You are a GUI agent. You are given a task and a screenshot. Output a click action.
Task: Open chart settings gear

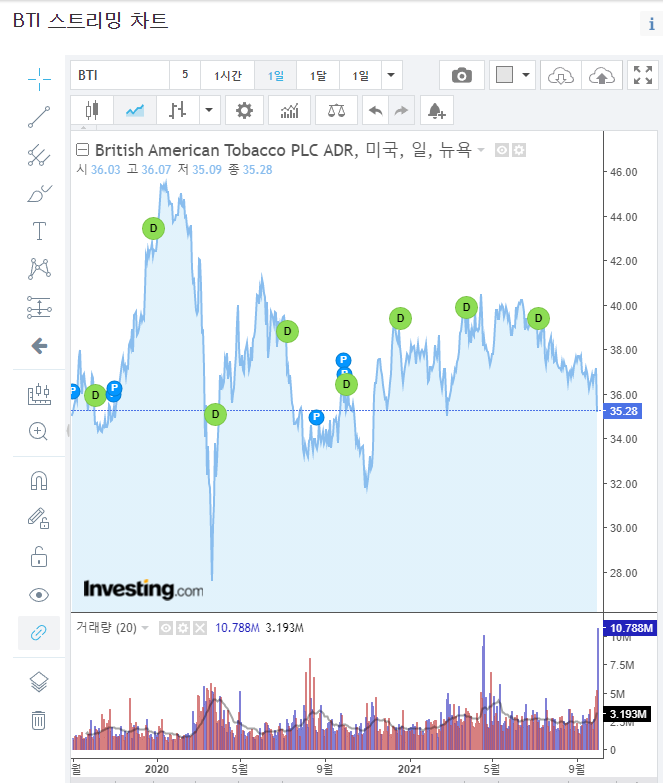(x=244, y=110)
